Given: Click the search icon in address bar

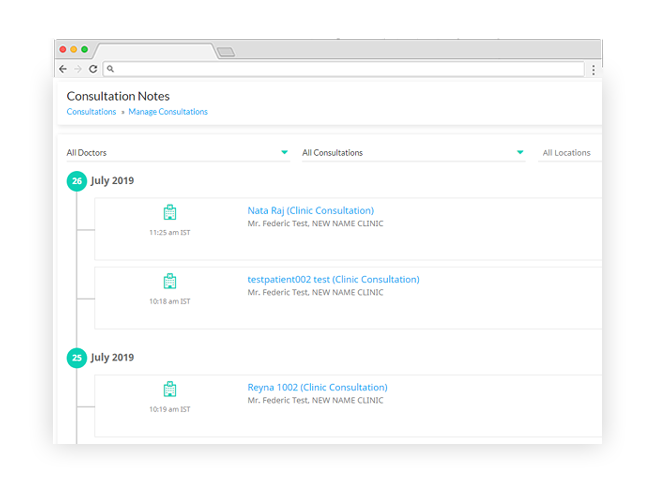Looking at the screenshot, I should coord(110,69).
